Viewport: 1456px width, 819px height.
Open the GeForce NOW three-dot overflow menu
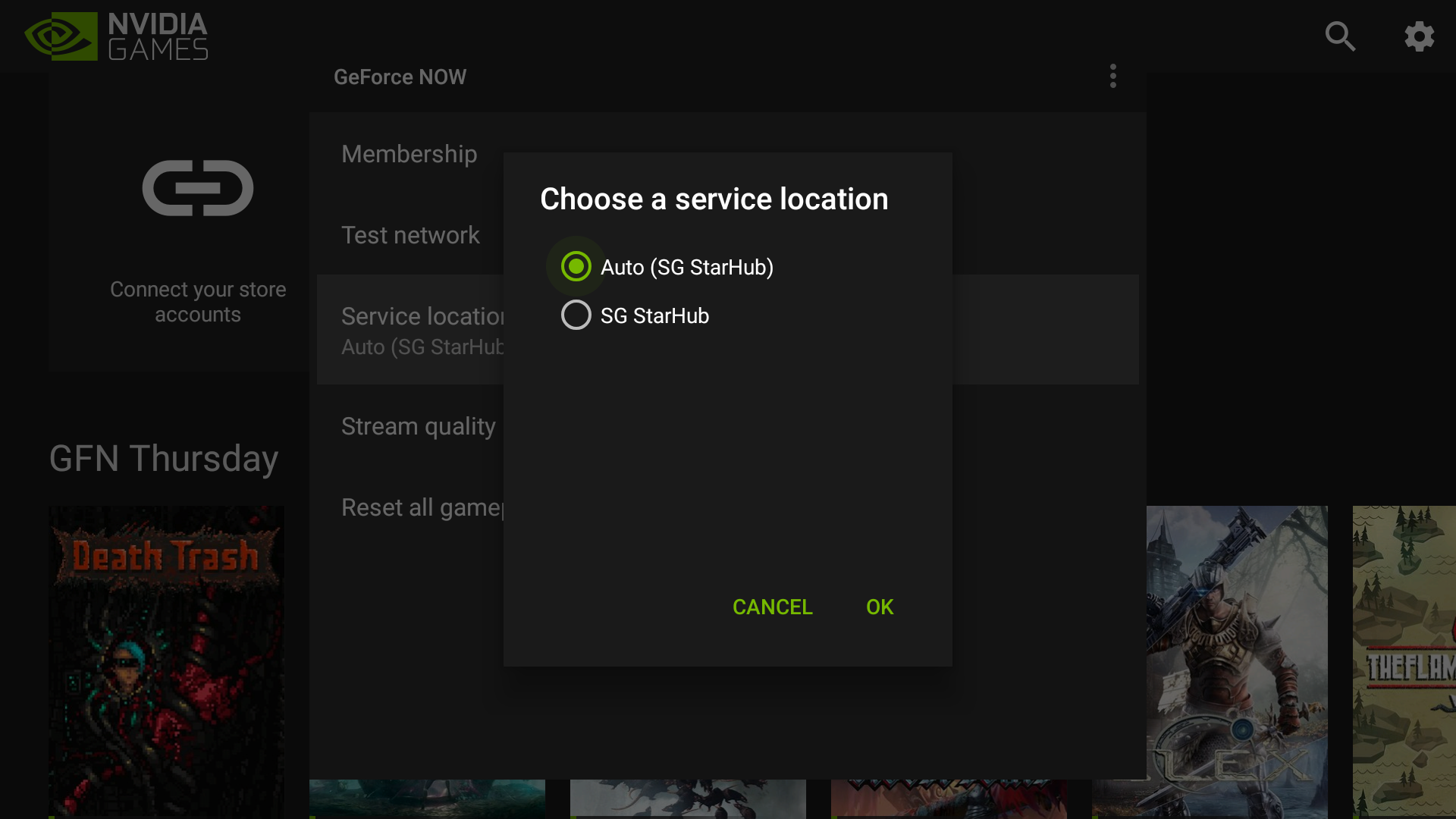(x=1112, y=76)
